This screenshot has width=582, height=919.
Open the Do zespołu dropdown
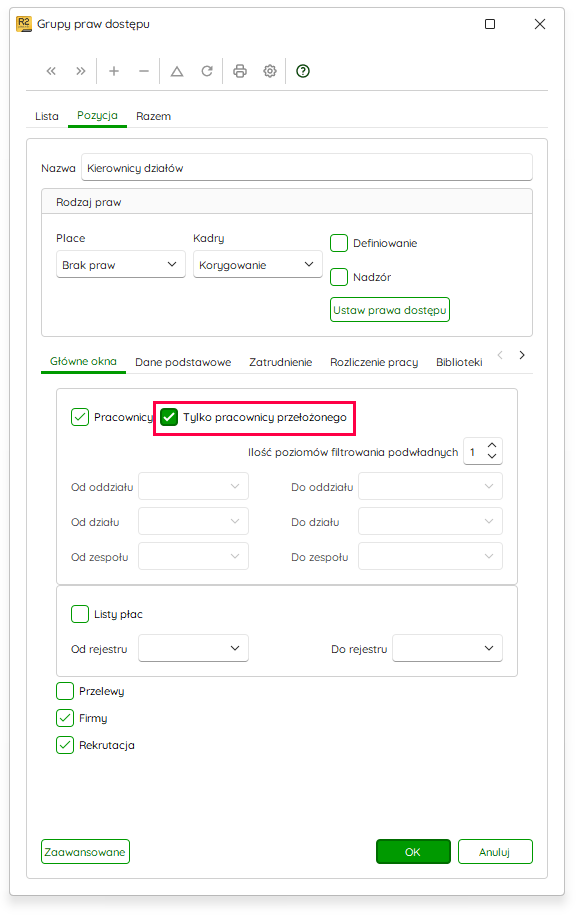tap(430, 556)
